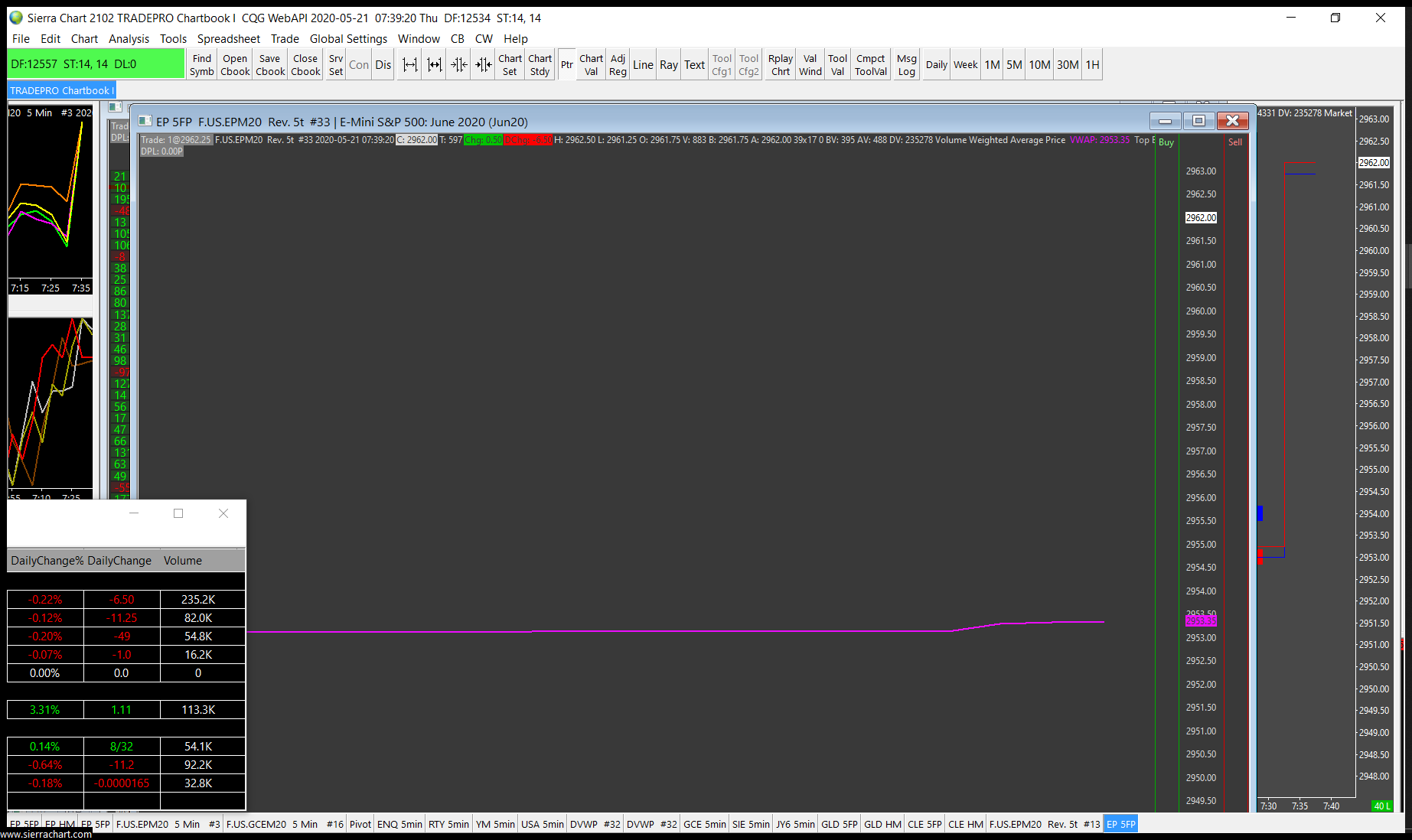The height and width of the screenshot is (840, 1412).
Task: Click Close Cbook in the toolbar
Action: [x=305, y=65]
